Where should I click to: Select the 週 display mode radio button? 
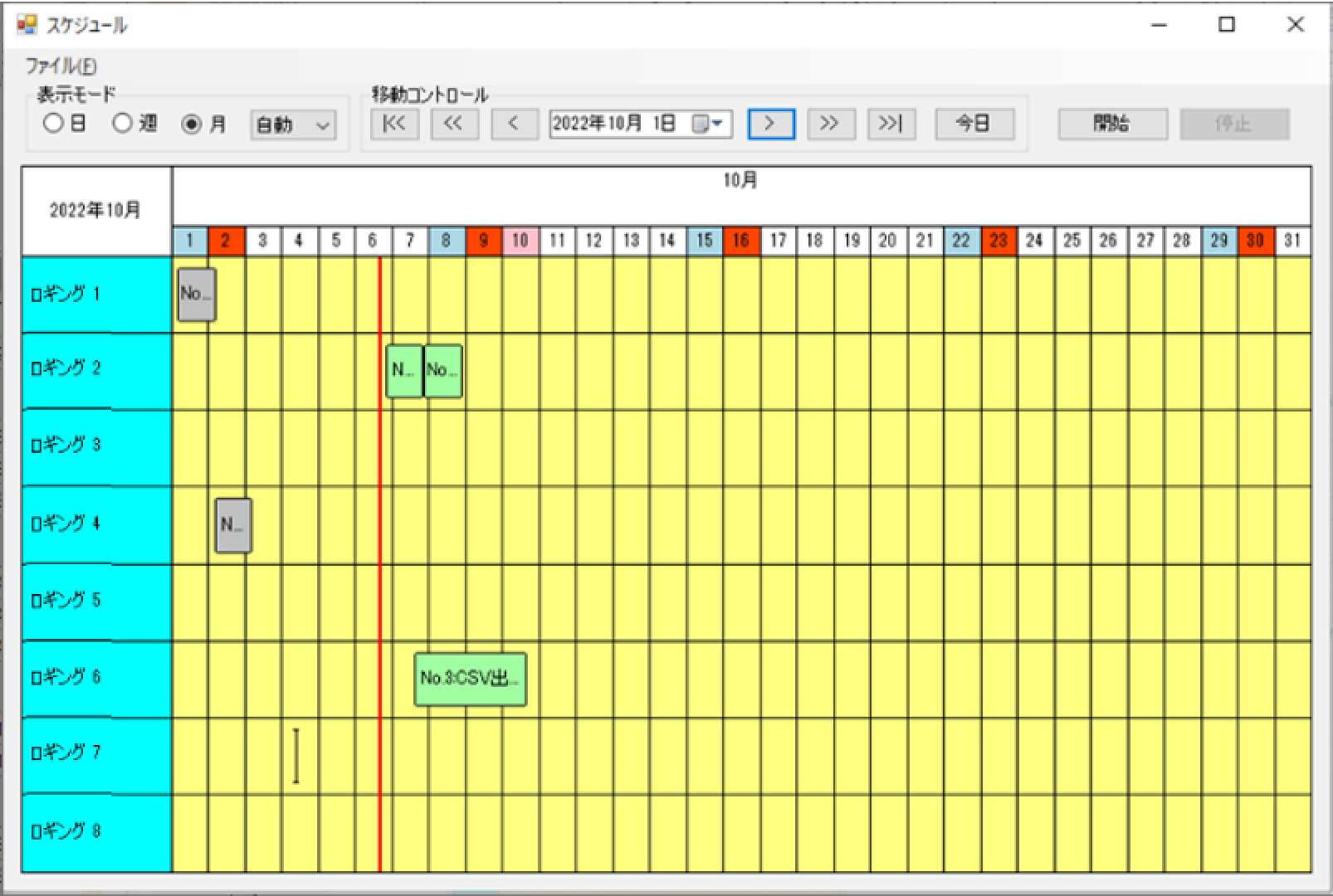click(x=122, y=124)
